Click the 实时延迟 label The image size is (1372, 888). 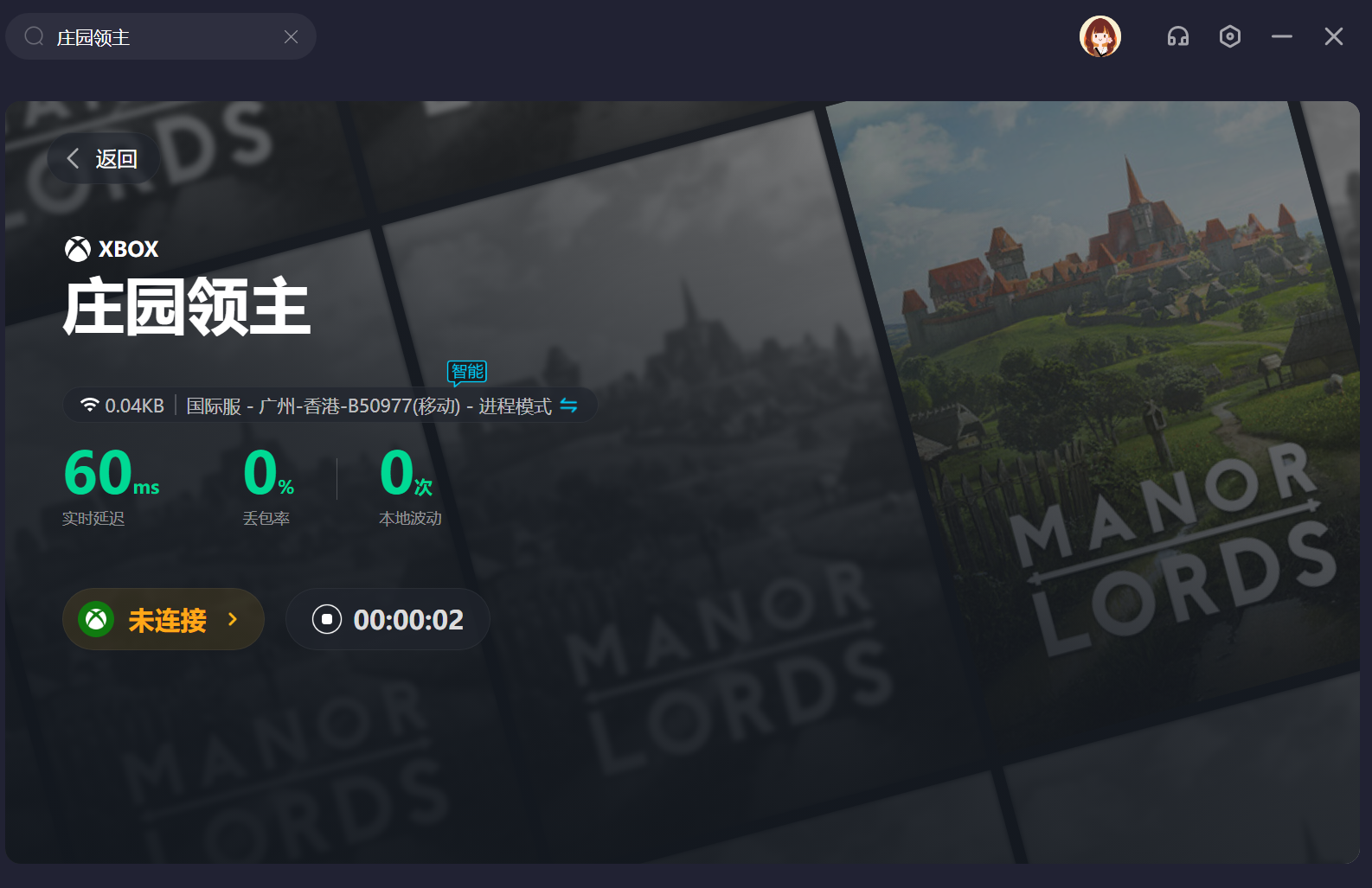93,518
